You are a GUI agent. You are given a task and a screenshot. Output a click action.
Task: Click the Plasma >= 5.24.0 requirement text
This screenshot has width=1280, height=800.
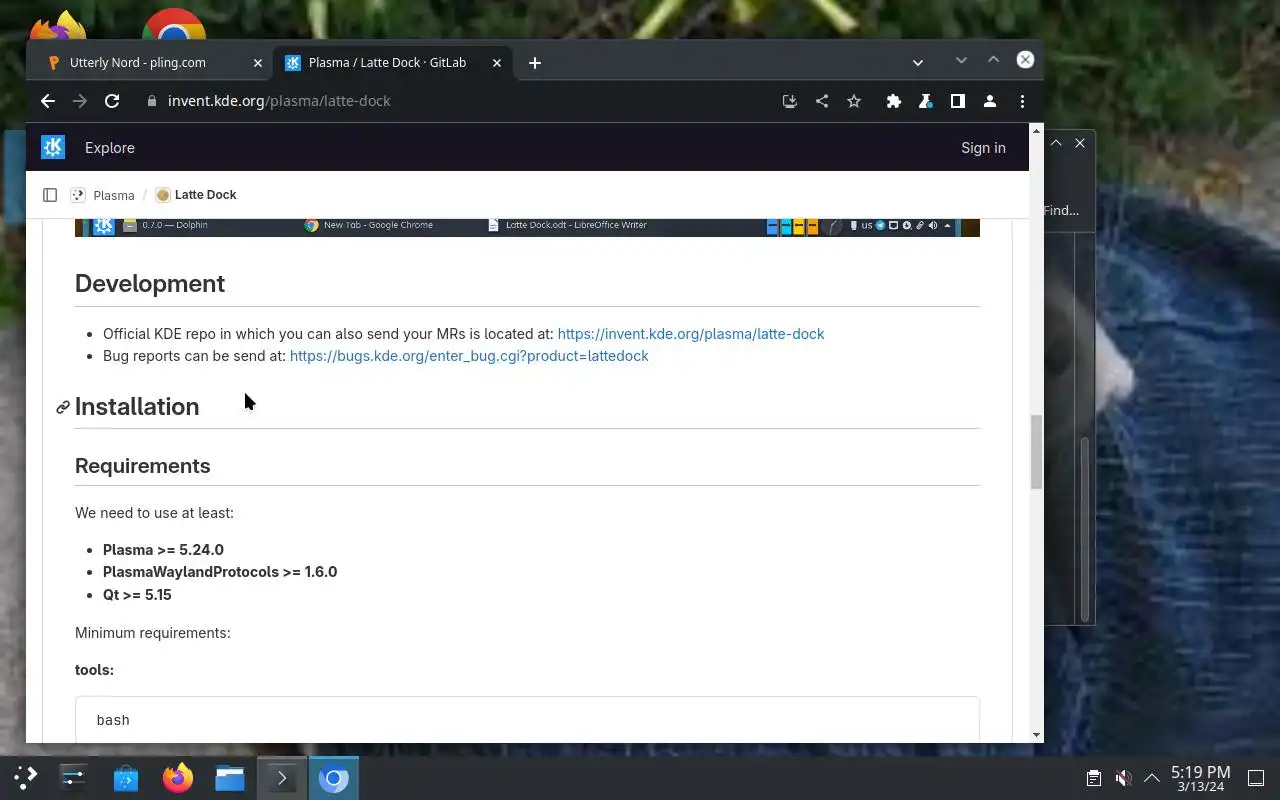point(163,550)
